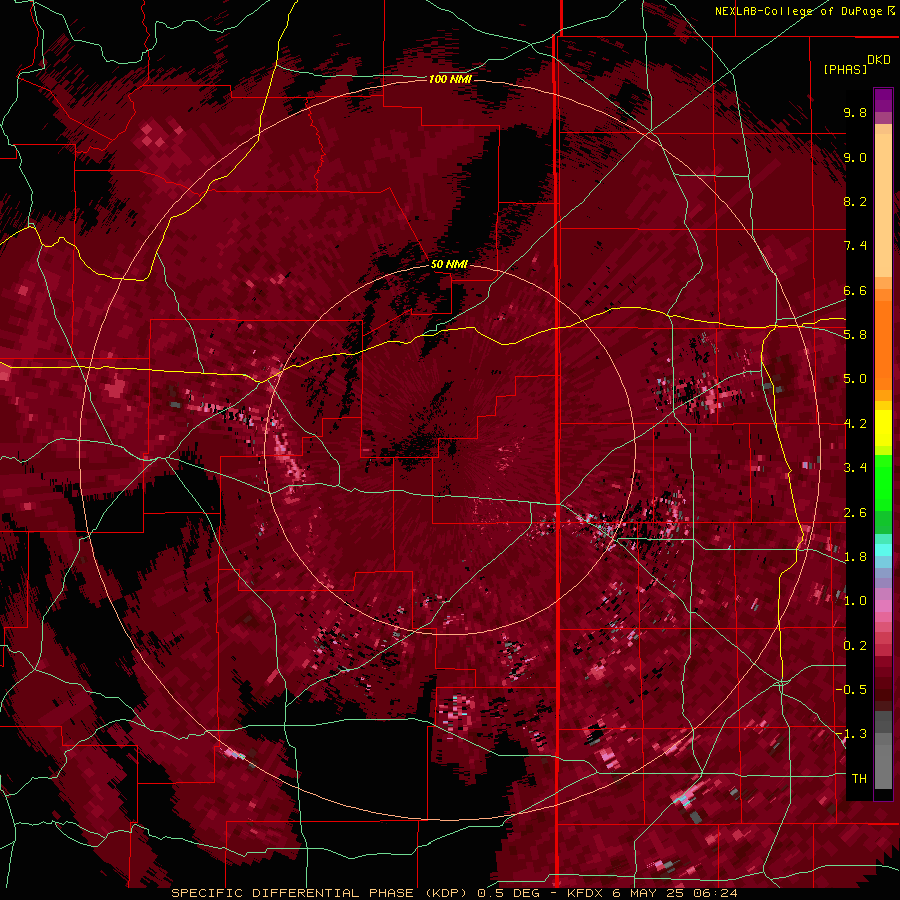Click the DKD label above the color scale
Screen dimensions: 900x900
[x=879, y=60]
